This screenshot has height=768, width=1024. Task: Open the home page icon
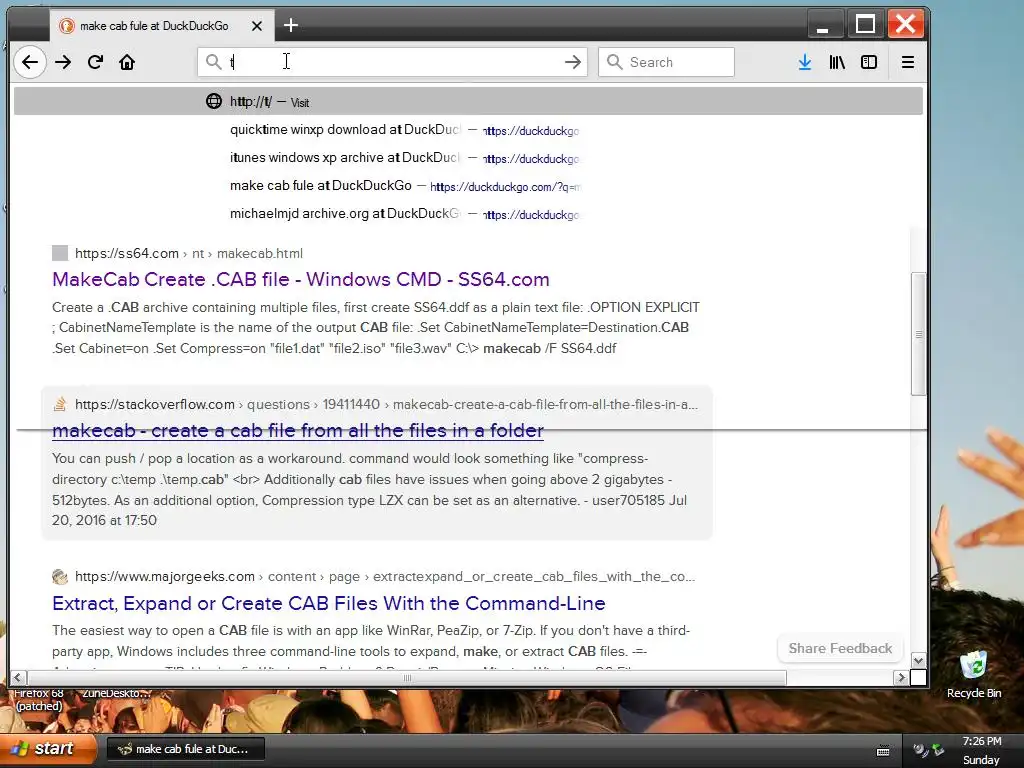point(127,62)
